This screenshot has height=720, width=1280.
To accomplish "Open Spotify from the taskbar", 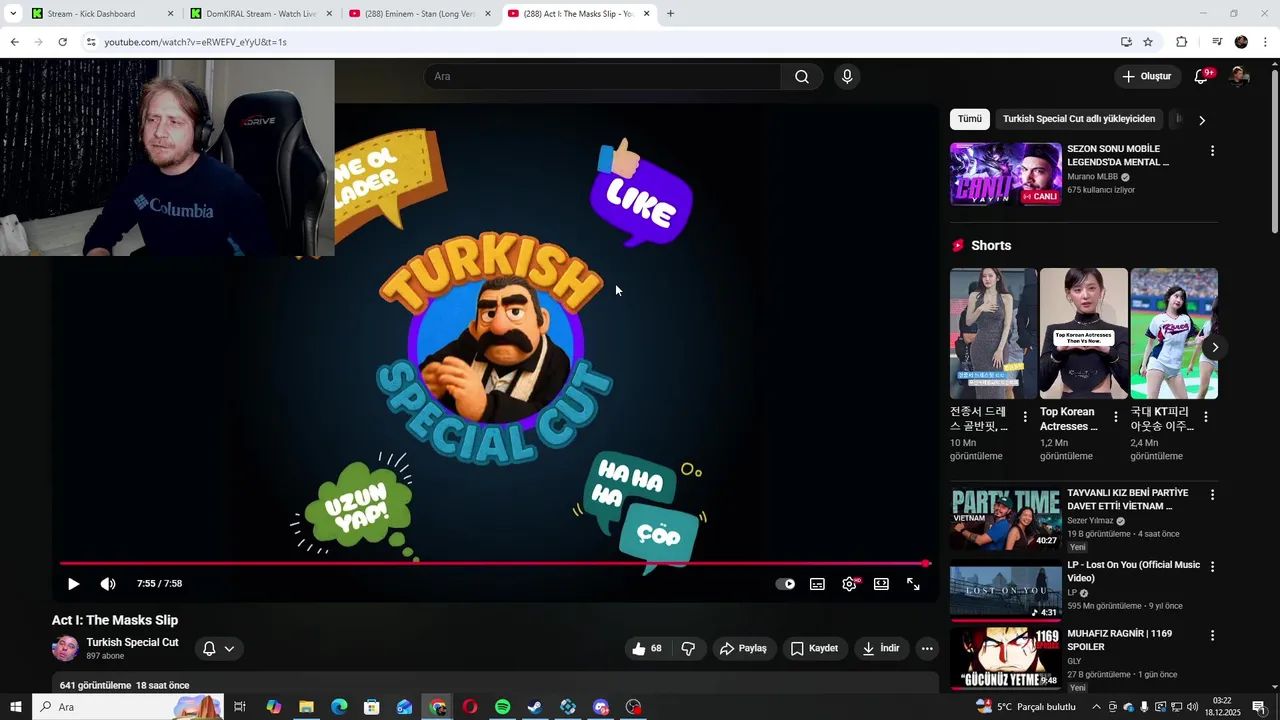I will (502, 707).
